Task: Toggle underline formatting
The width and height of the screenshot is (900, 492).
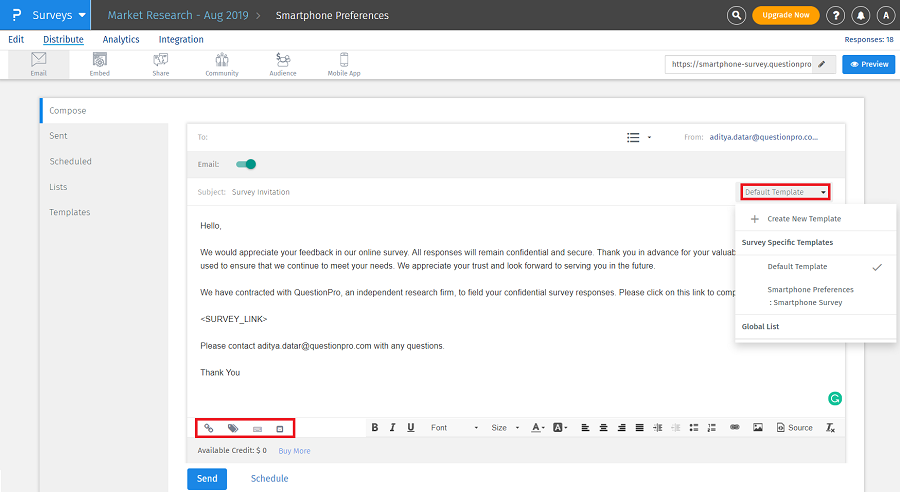Action: pos(411,428)
